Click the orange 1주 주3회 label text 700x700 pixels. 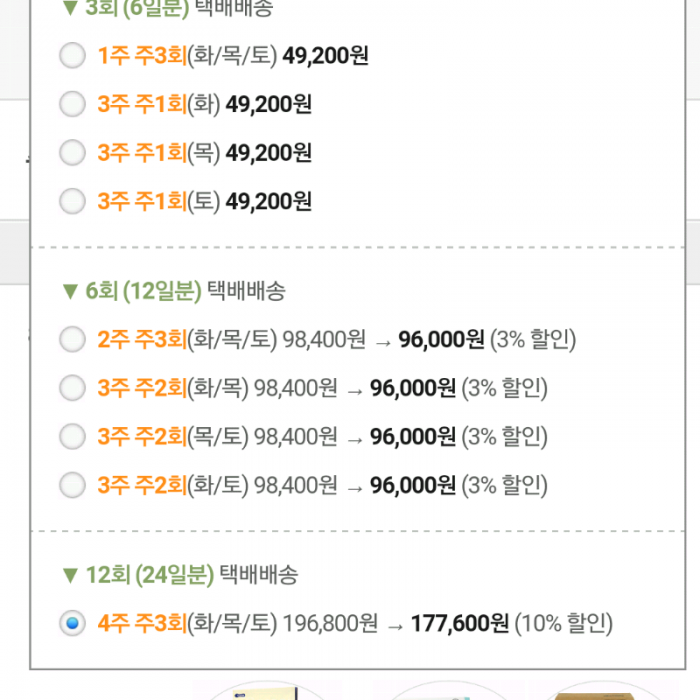[142, 56]
